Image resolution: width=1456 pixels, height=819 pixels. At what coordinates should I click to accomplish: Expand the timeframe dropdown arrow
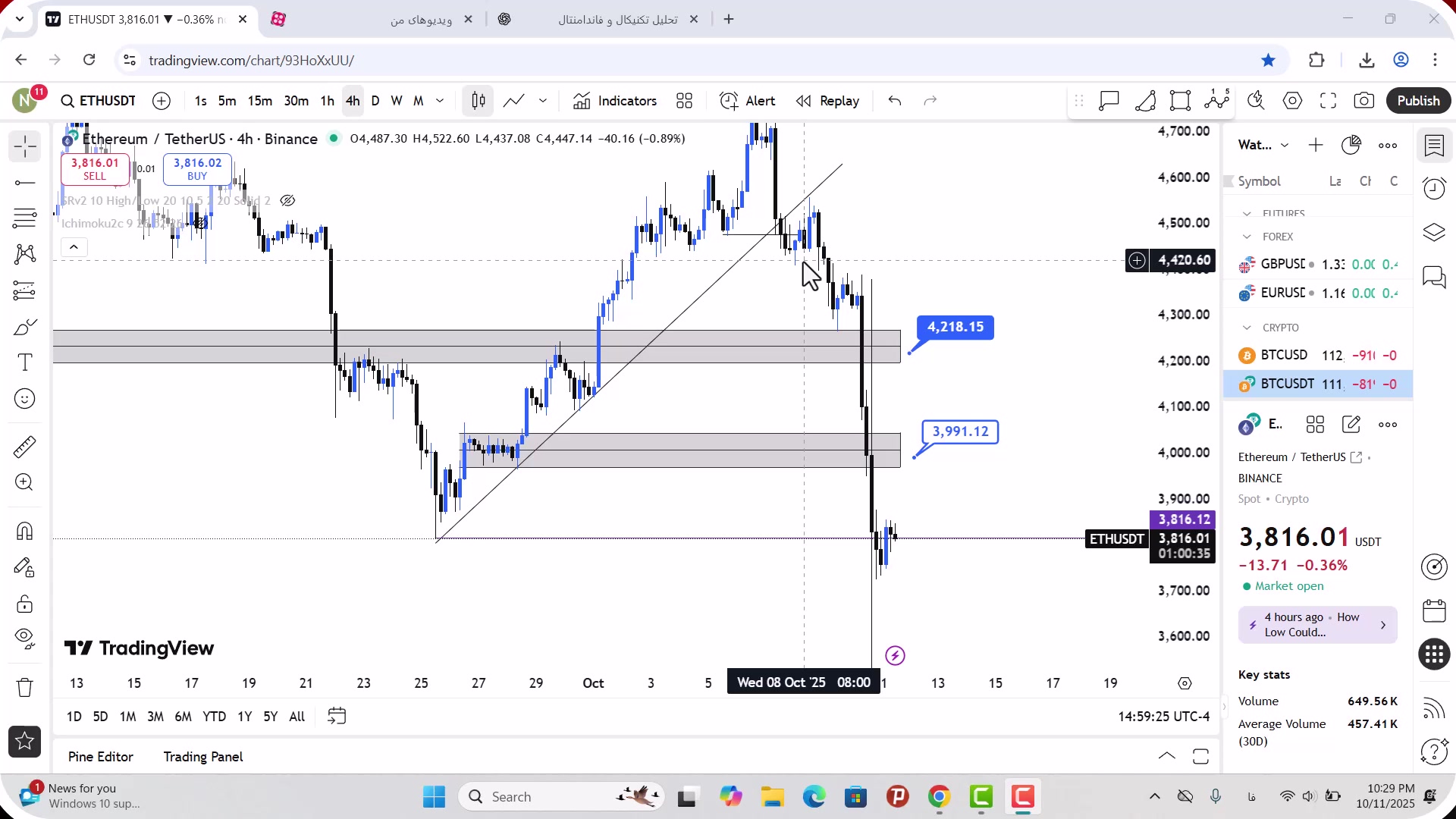coord(440,101)
